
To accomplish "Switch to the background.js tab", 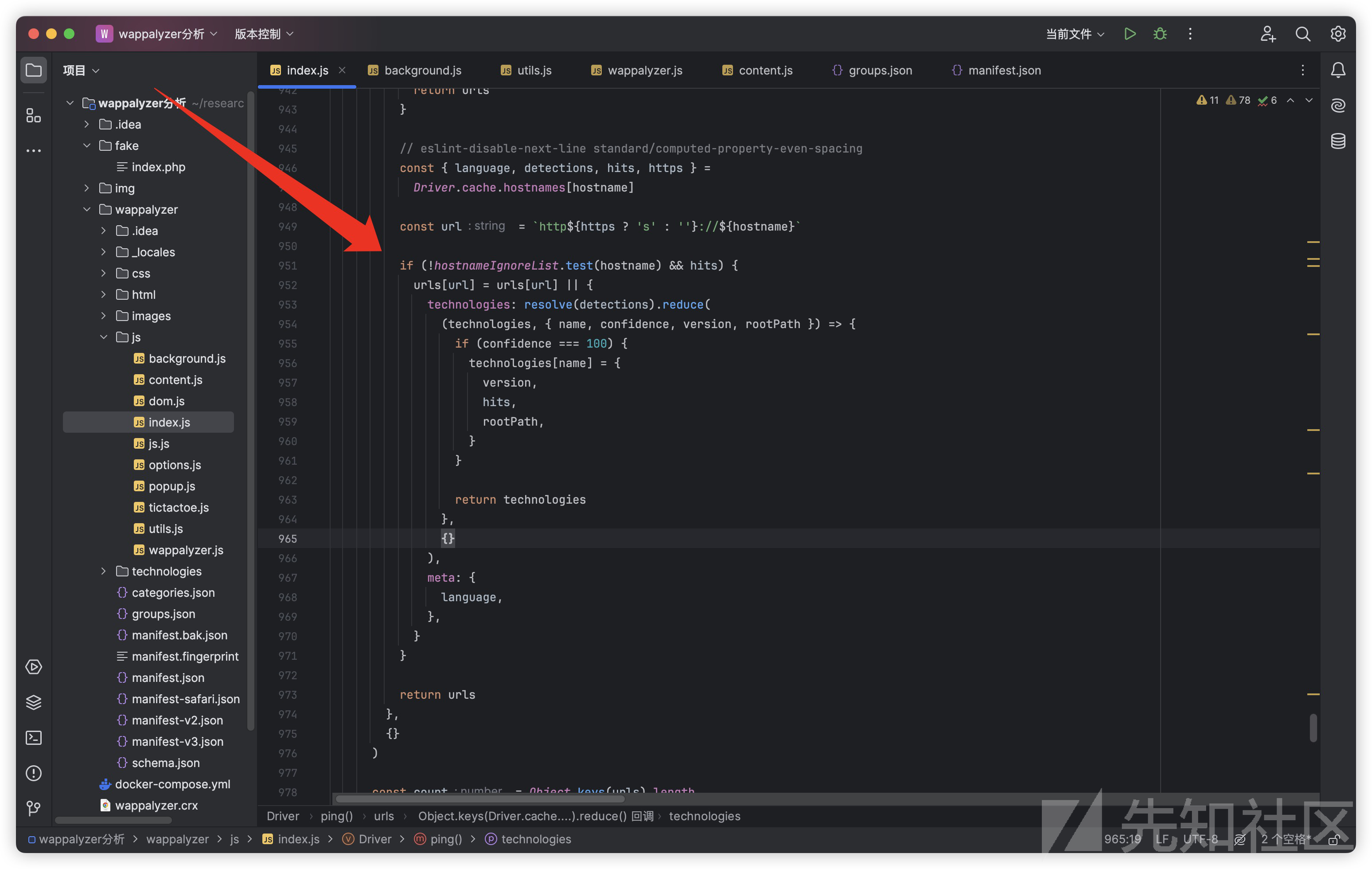I will pyautogui.click(x=415, y=70).
